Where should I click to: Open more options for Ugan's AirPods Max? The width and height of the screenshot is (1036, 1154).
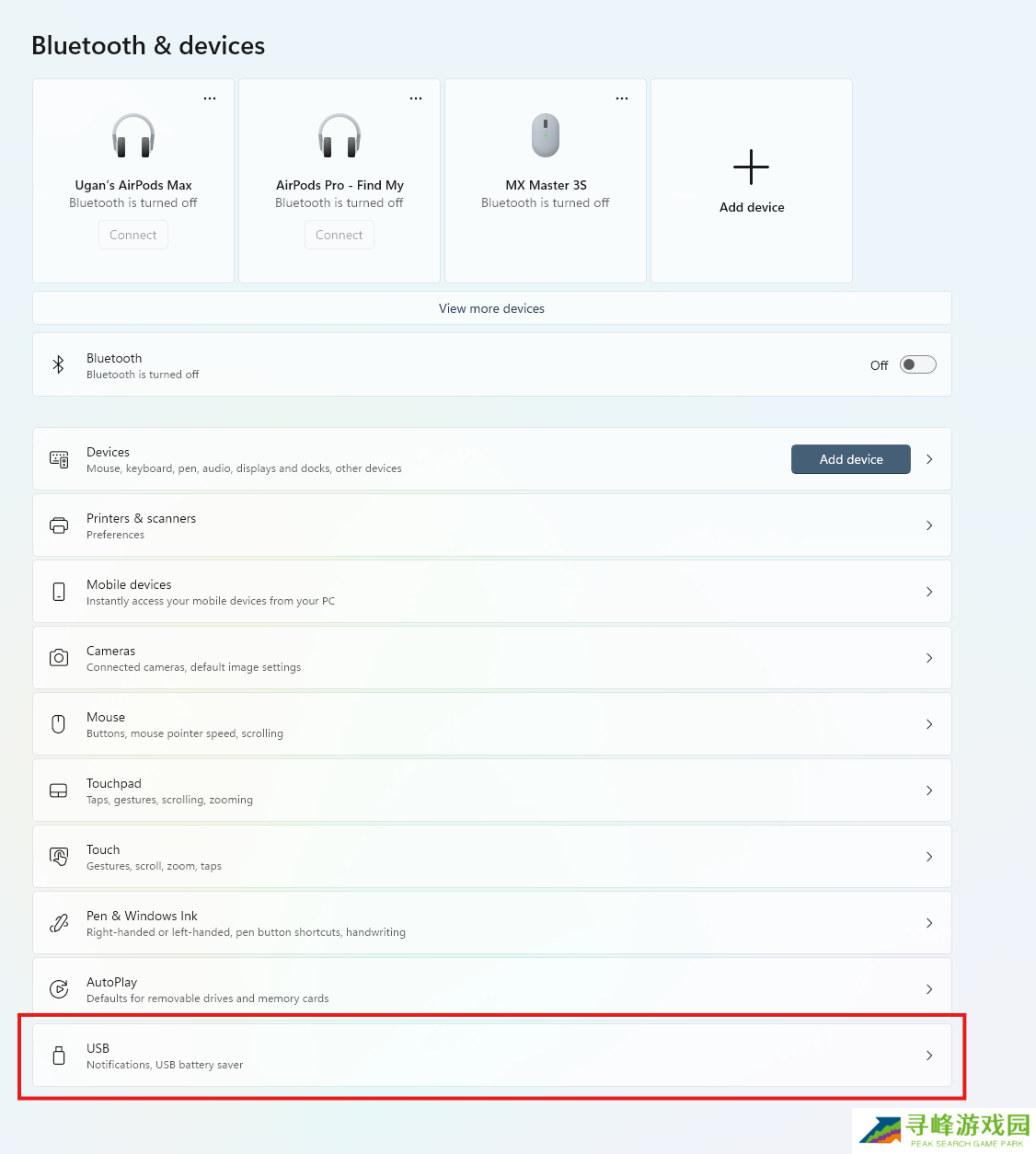point(210,98)
